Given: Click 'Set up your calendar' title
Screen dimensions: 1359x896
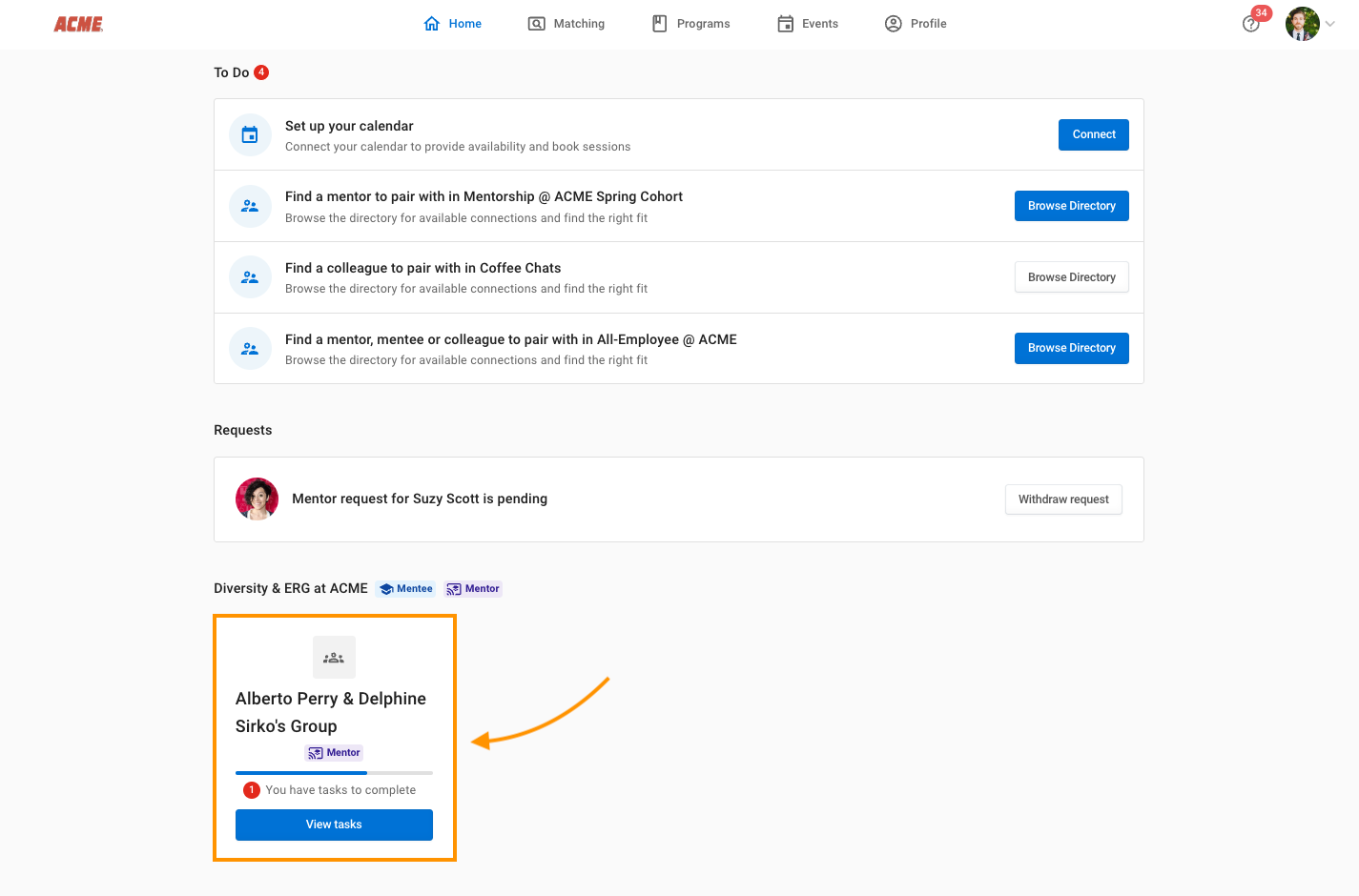Looking at the screenshot, I should pyautogui.click(x=349, y=126).
